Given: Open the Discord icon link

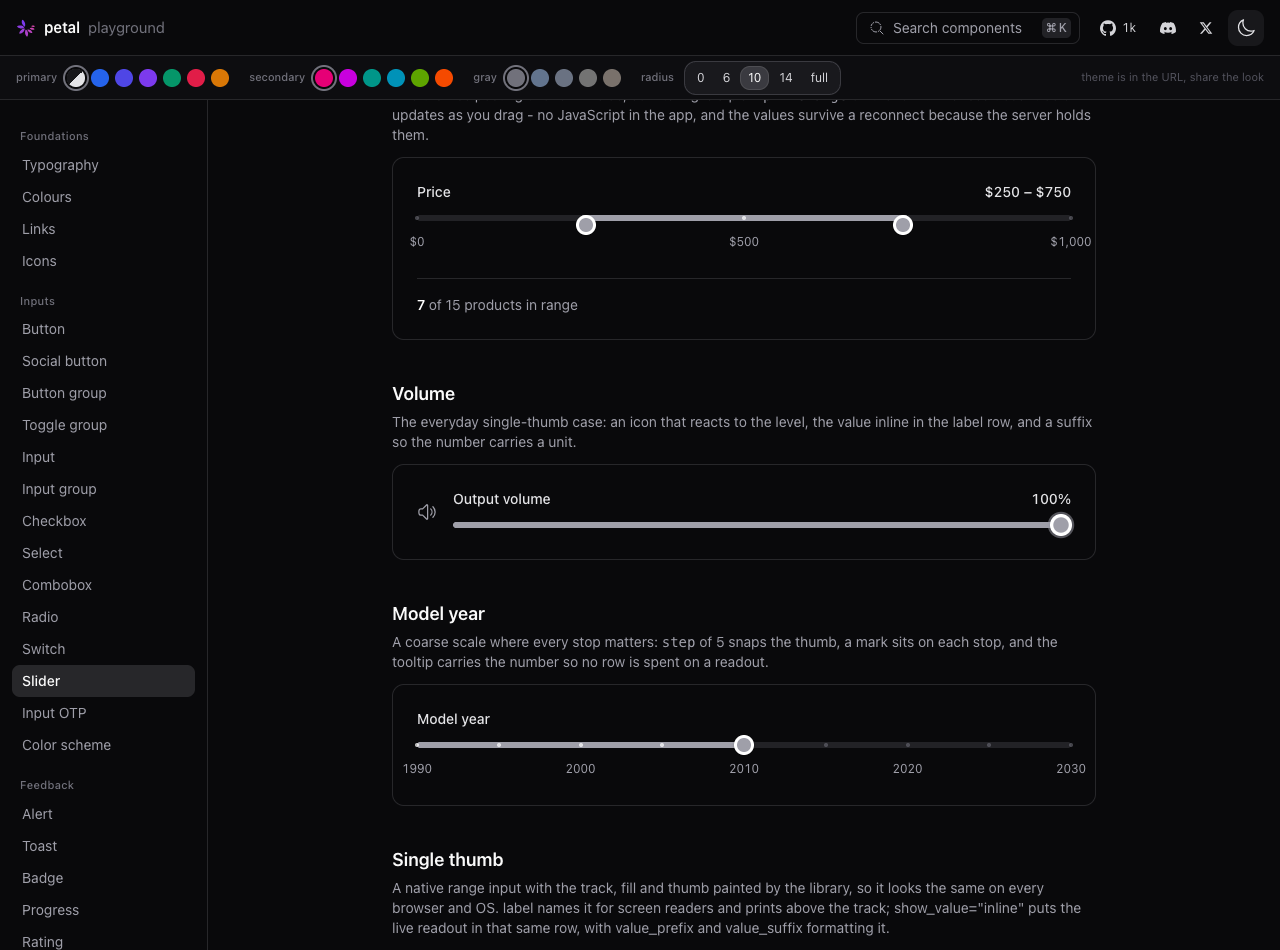Looking at the screenshot, I should (x=1168, y=28).
